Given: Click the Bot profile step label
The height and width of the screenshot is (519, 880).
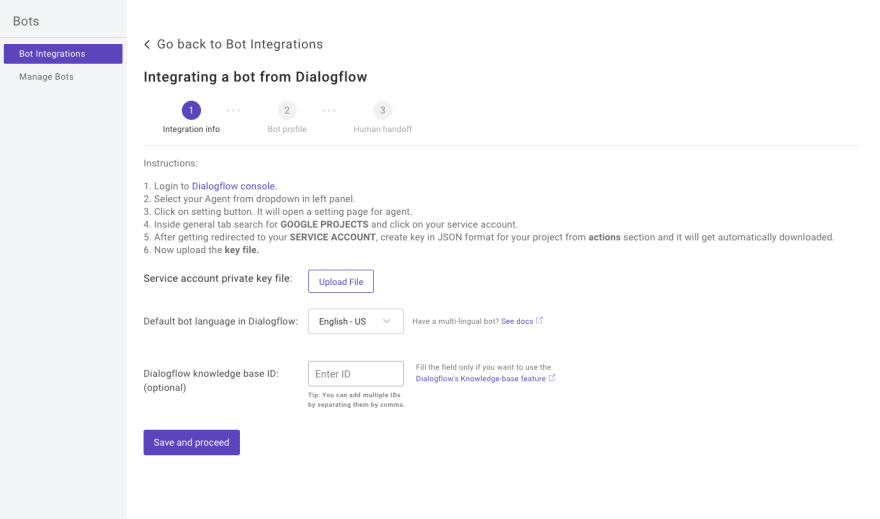Looking at the screenshot, I should pos(287,129).
